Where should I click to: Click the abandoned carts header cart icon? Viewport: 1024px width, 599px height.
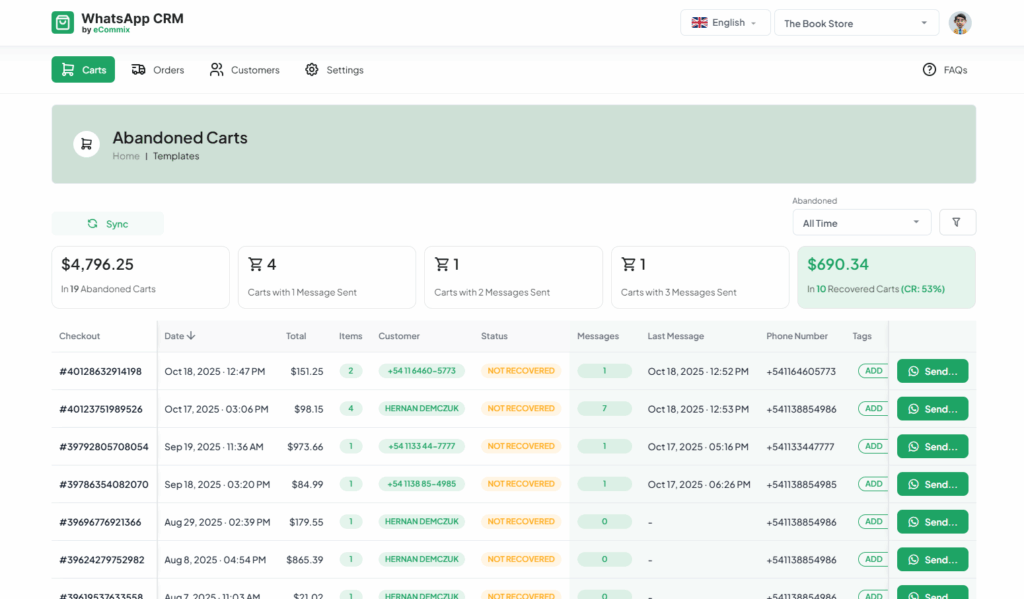pyautogui.click(x=86, y=144)
